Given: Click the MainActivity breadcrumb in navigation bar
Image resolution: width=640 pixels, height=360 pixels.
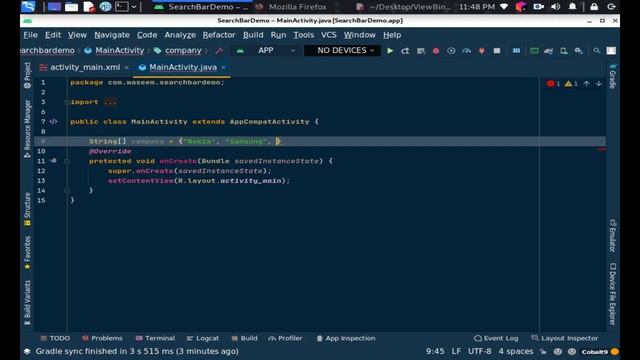Looking at the screenshot, I should click(x=120, y=50).
